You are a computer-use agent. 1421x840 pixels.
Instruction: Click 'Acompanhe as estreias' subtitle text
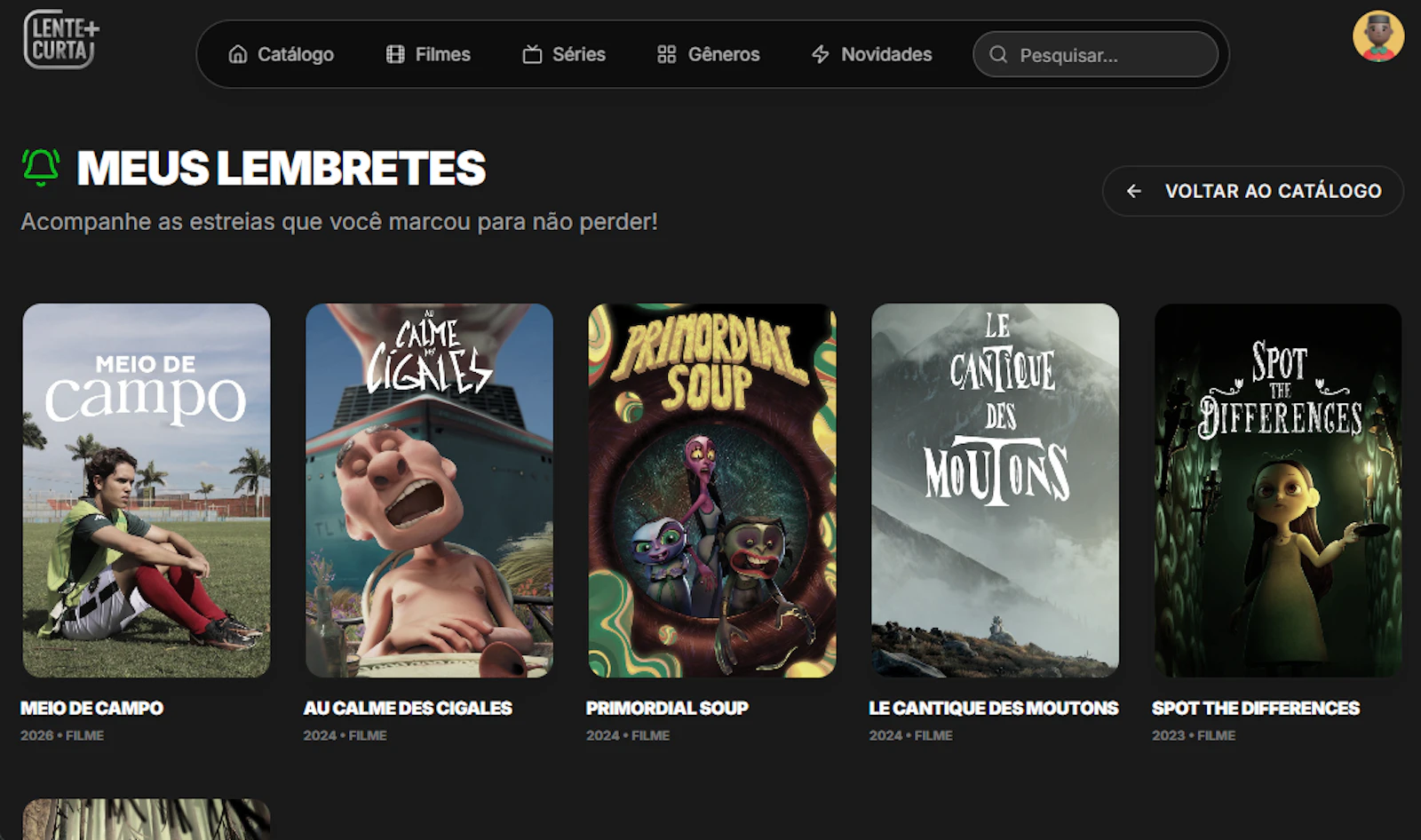coord(339,221)
